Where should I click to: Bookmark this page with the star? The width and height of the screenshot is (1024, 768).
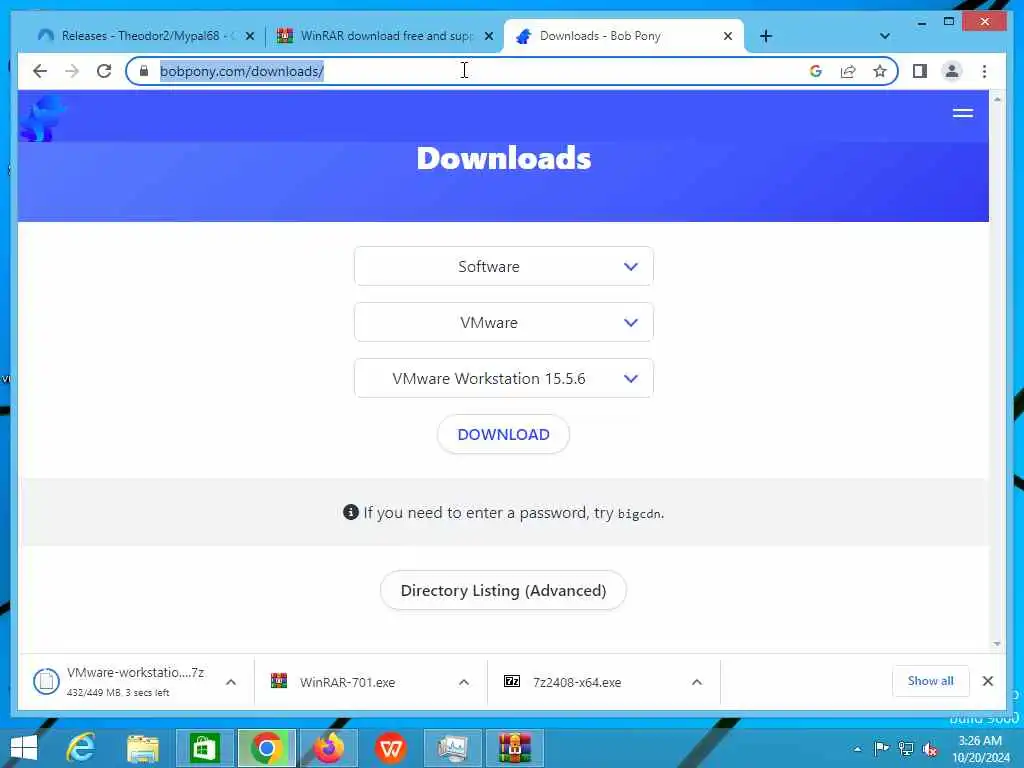click(880, 71)
